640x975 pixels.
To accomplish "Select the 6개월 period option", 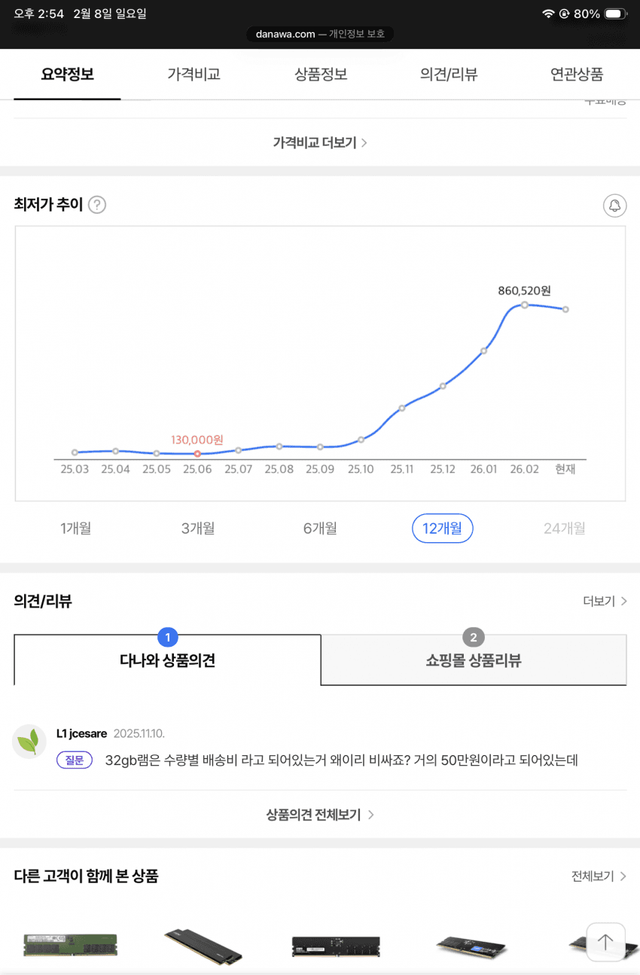I will point(320,528).
